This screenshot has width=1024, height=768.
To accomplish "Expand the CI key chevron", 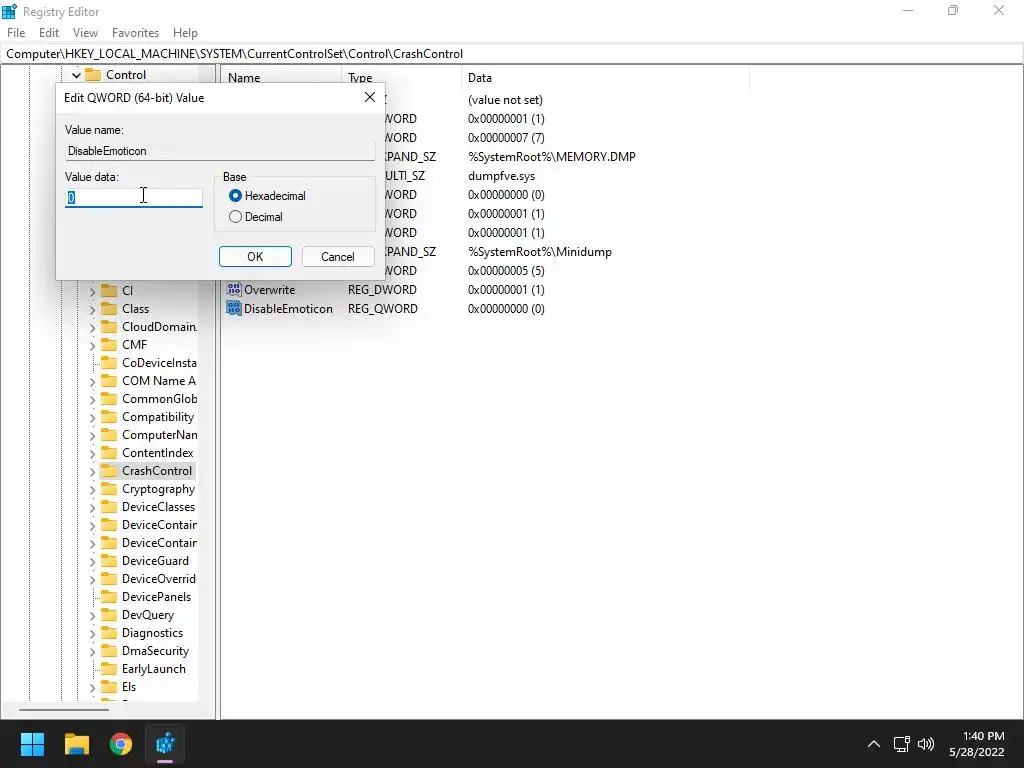I will 92,291.
